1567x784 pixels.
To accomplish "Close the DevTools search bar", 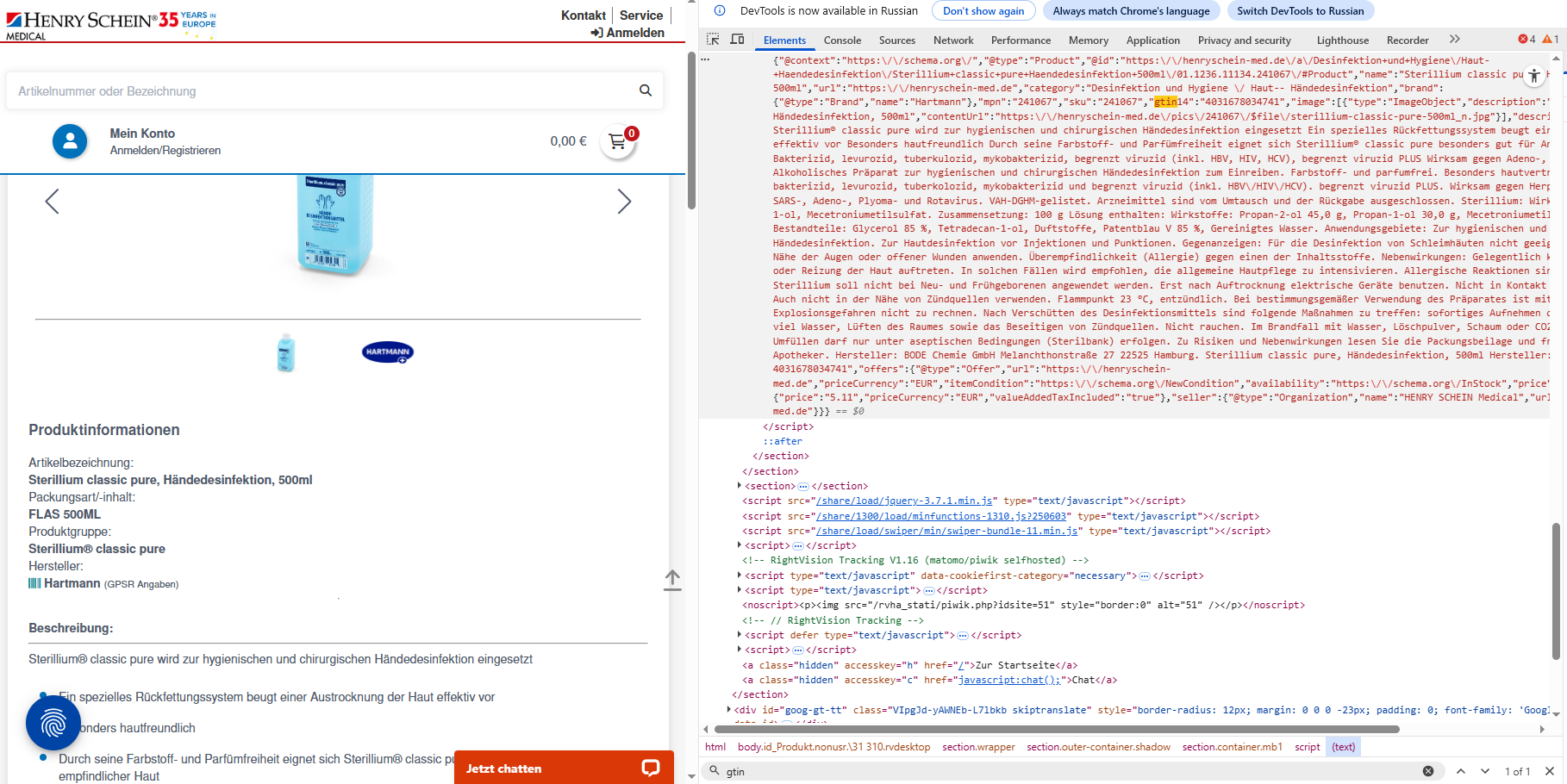I will click(x=1549, y=771).
